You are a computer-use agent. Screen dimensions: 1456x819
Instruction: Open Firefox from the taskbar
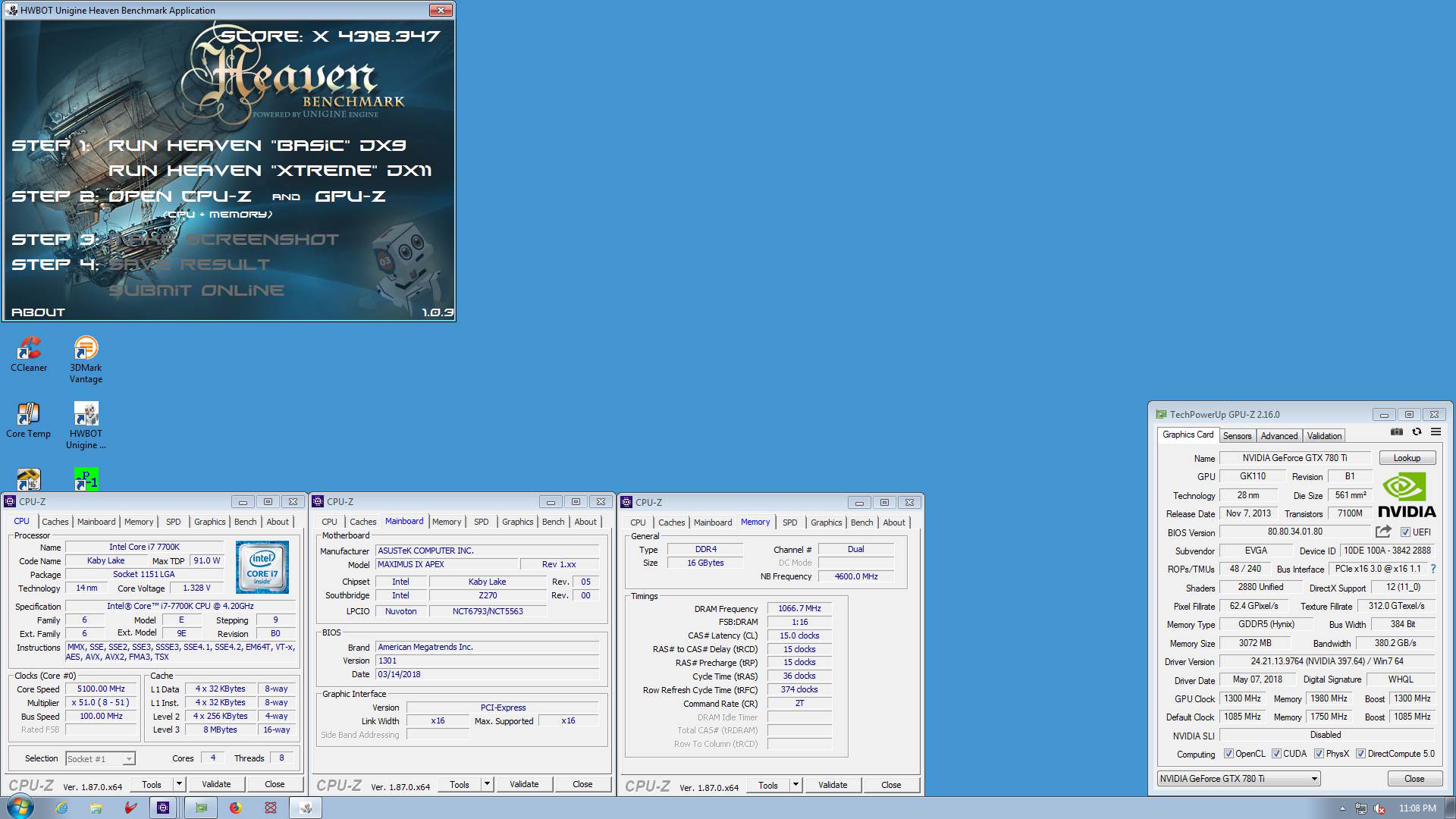236,808
